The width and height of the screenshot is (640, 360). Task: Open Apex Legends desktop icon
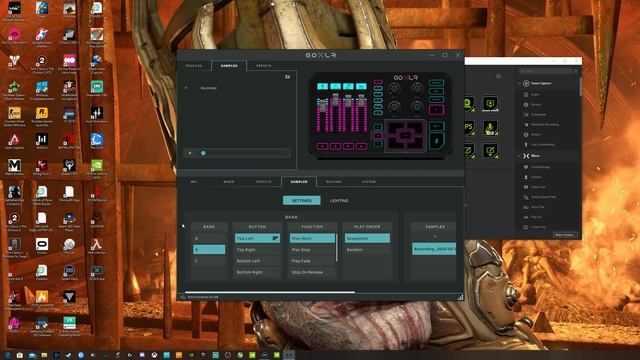click(14, 142)
